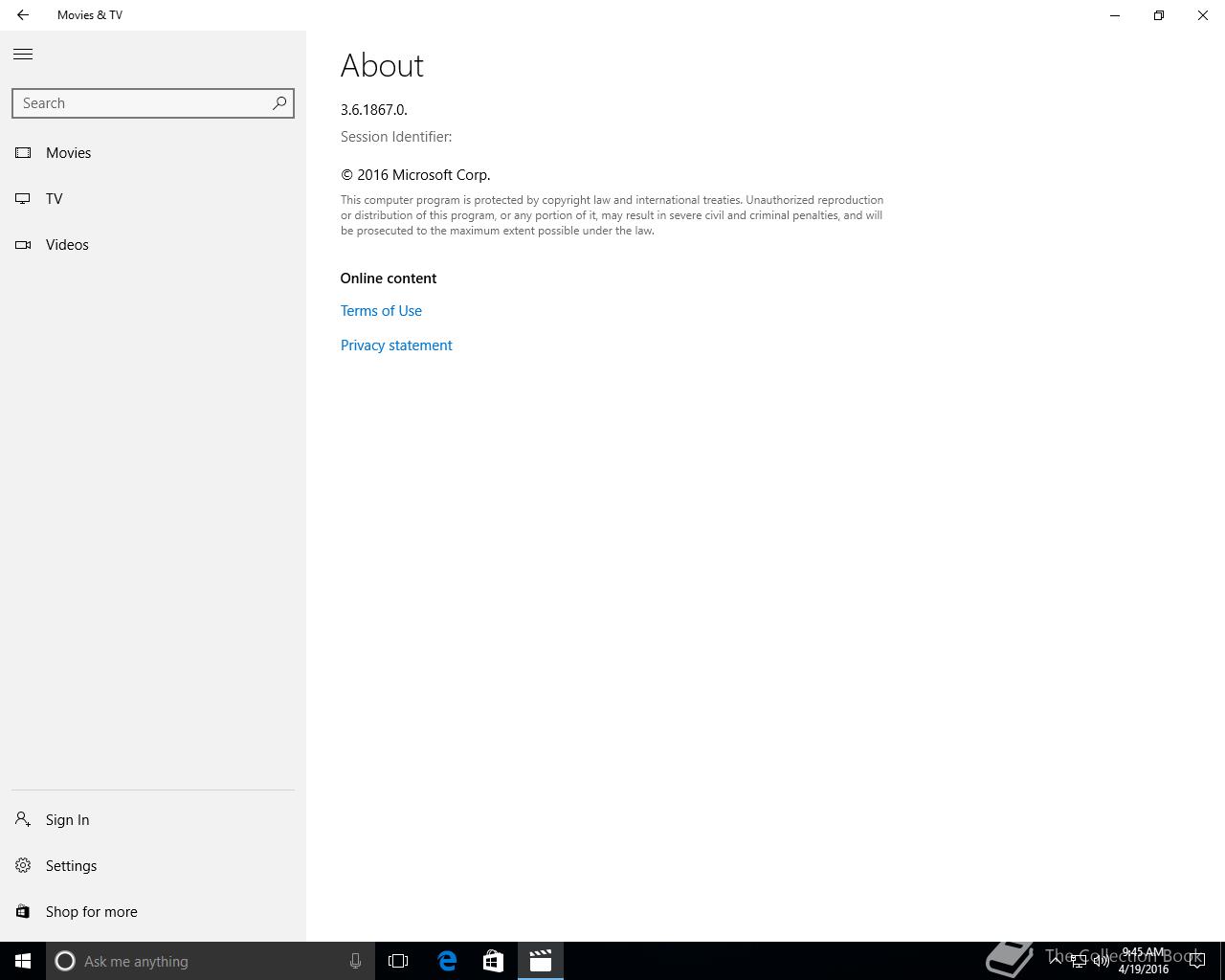Click Cortana Ask me anything box
Image resolution: width=1225 pixels, height=980 pixels.
209,961
